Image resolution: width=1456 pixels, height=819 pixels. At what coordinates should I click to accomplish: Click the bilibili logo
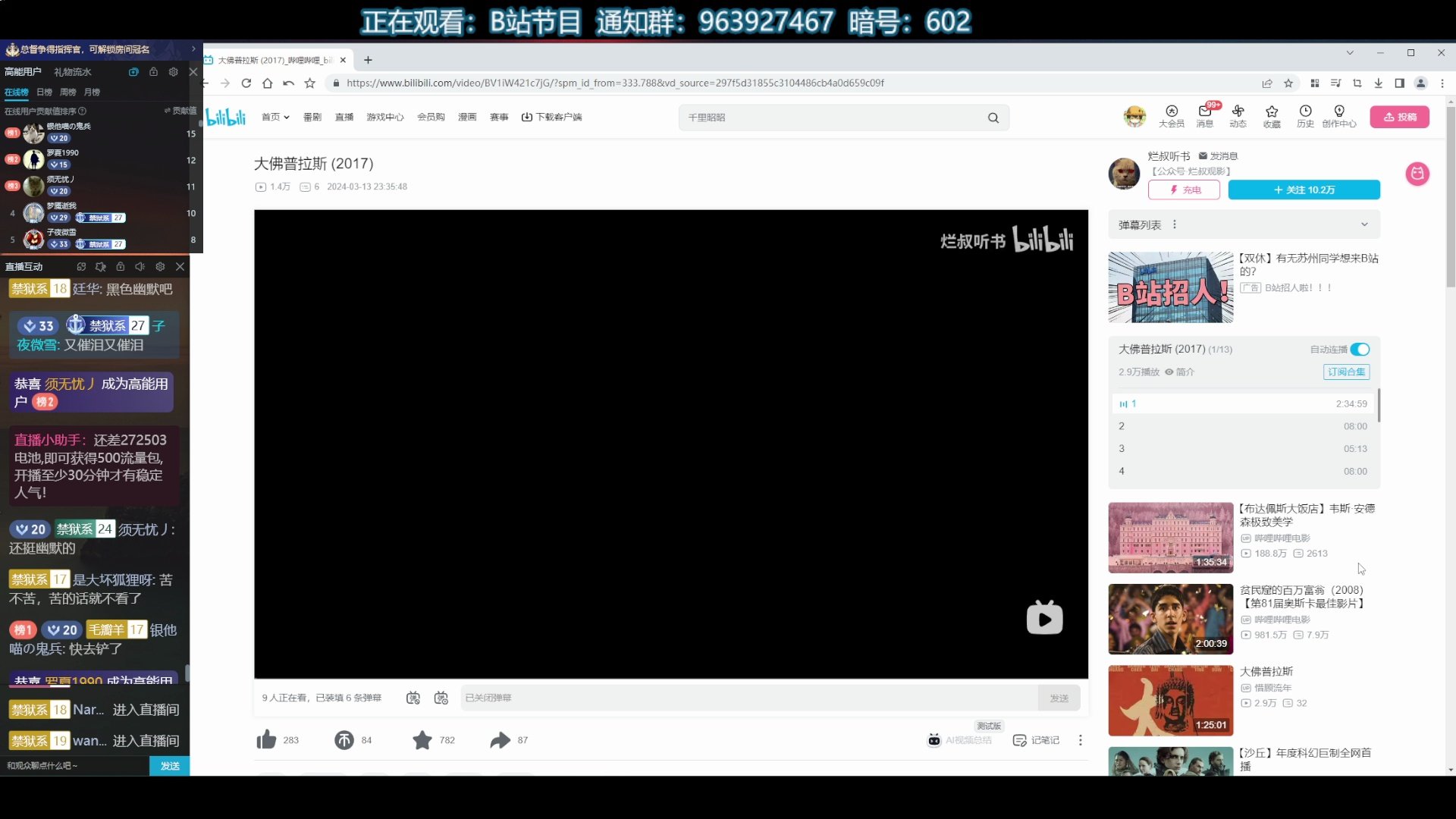coord(226,117)
